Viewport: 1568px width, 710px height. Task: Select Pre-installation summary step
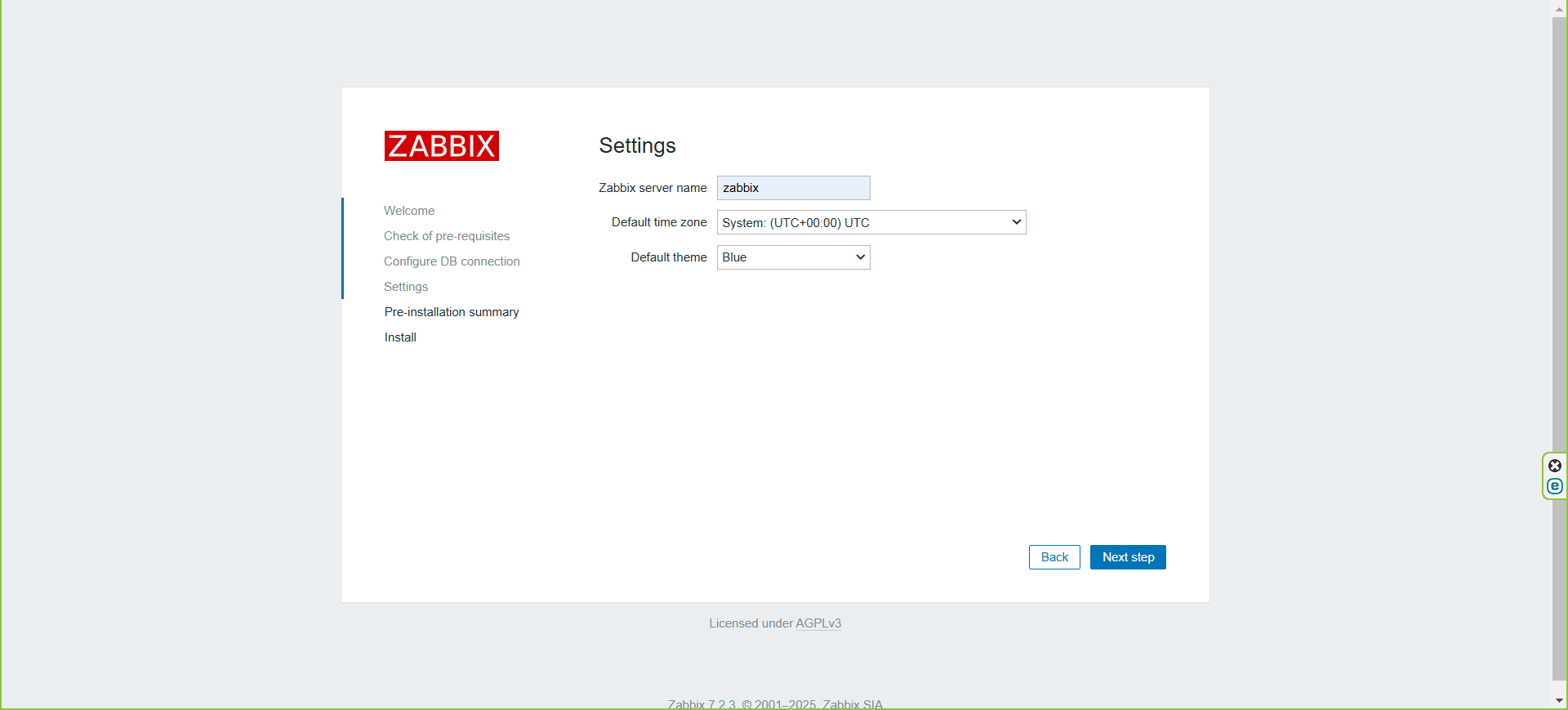click(452, 312)
